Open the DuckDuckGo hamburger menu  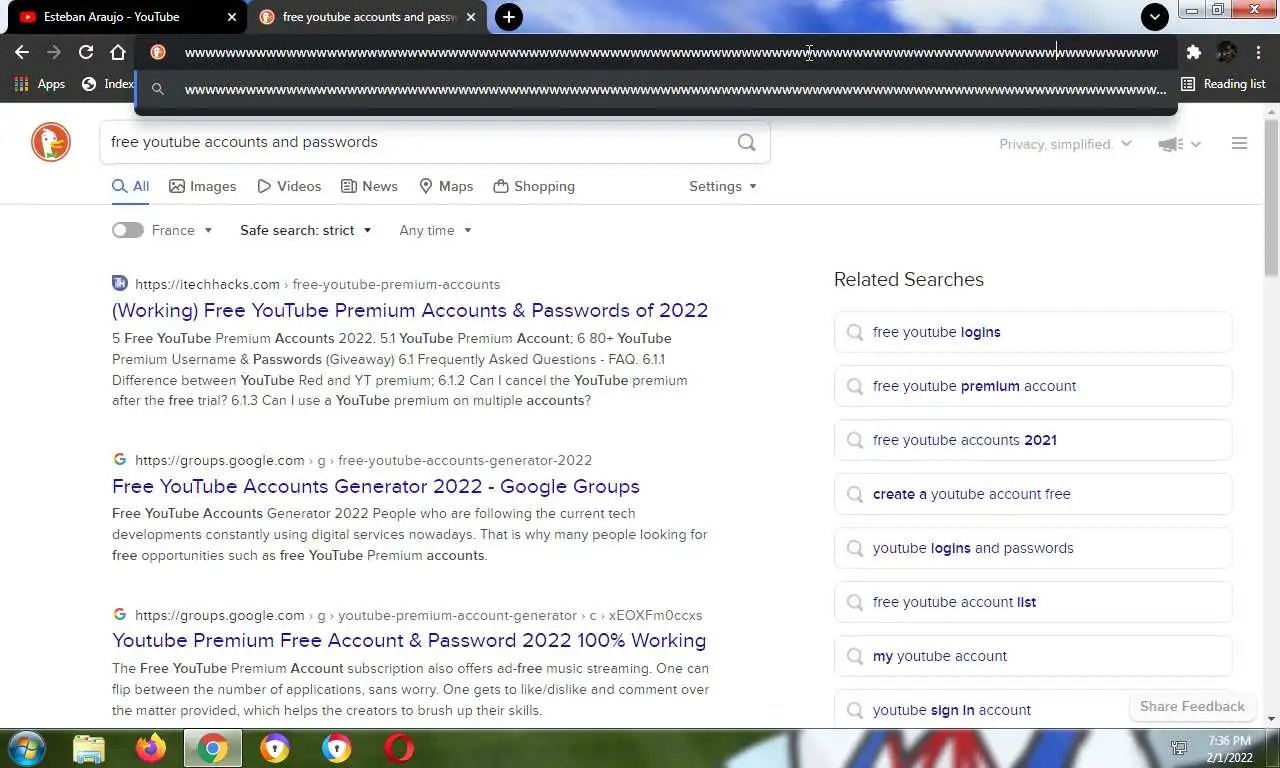point(1239,144)
